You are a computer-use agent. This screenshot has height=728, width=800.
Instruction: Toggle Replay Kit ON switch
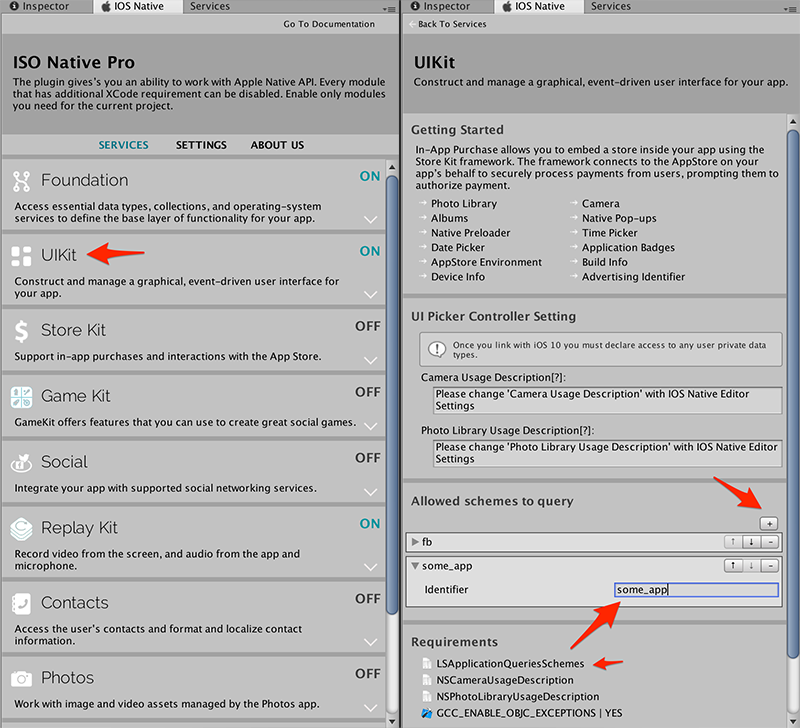point(369,523)
